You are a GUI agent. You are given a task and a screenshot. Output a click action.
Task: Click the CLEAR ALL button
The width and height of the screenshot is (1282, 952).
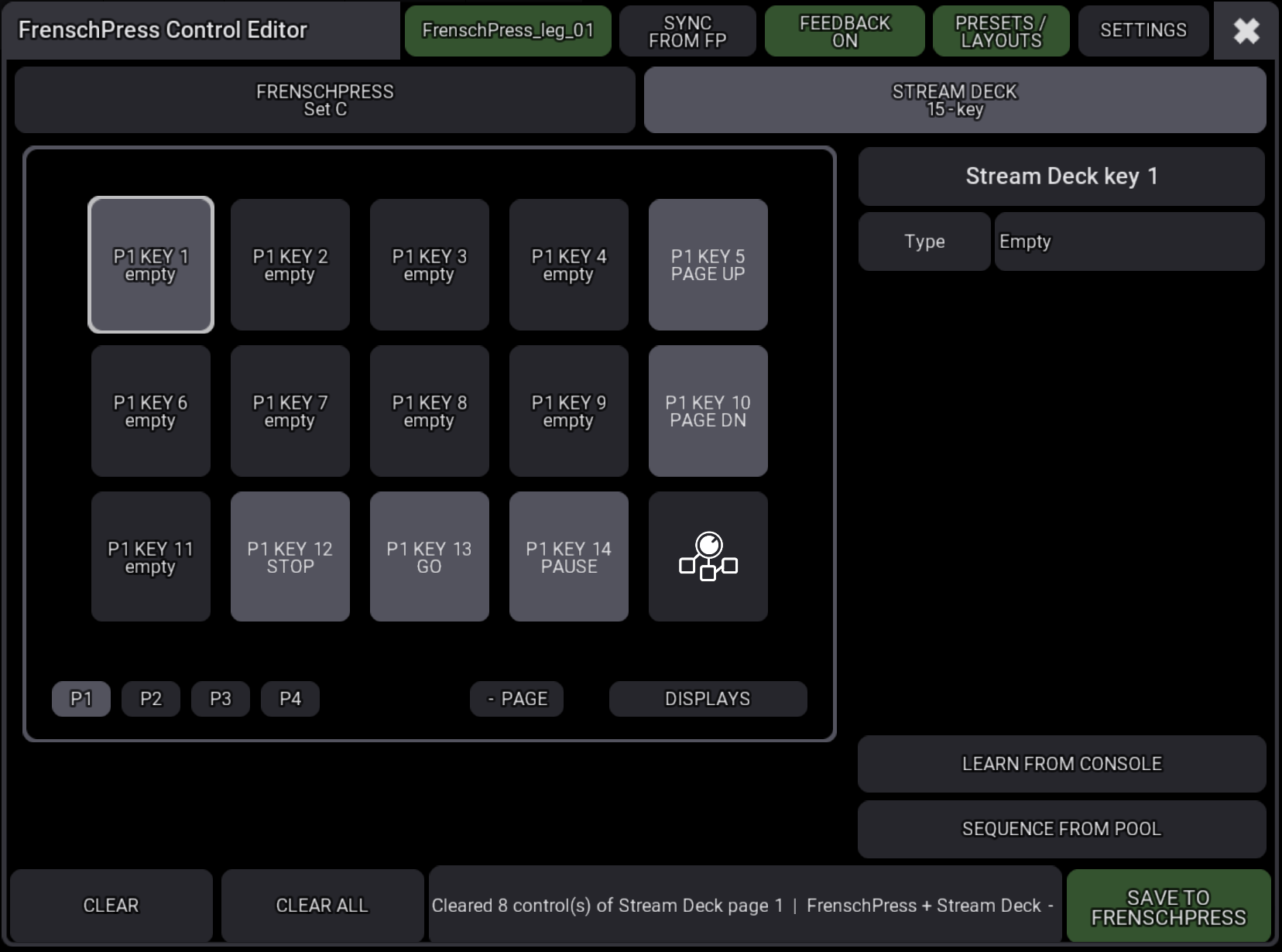[x=322, y=906]
